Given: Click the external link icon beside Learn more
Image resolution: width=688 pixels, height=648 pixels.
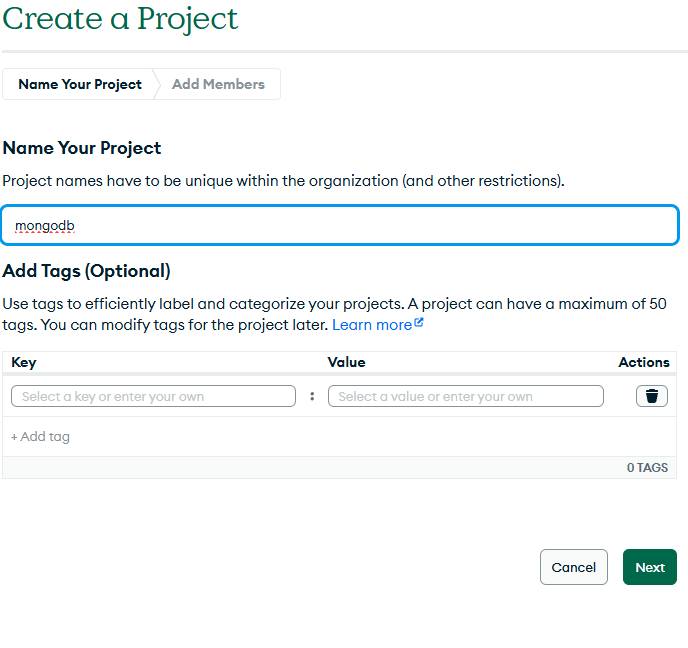Looking at the screenshot, I should (419, 323).
